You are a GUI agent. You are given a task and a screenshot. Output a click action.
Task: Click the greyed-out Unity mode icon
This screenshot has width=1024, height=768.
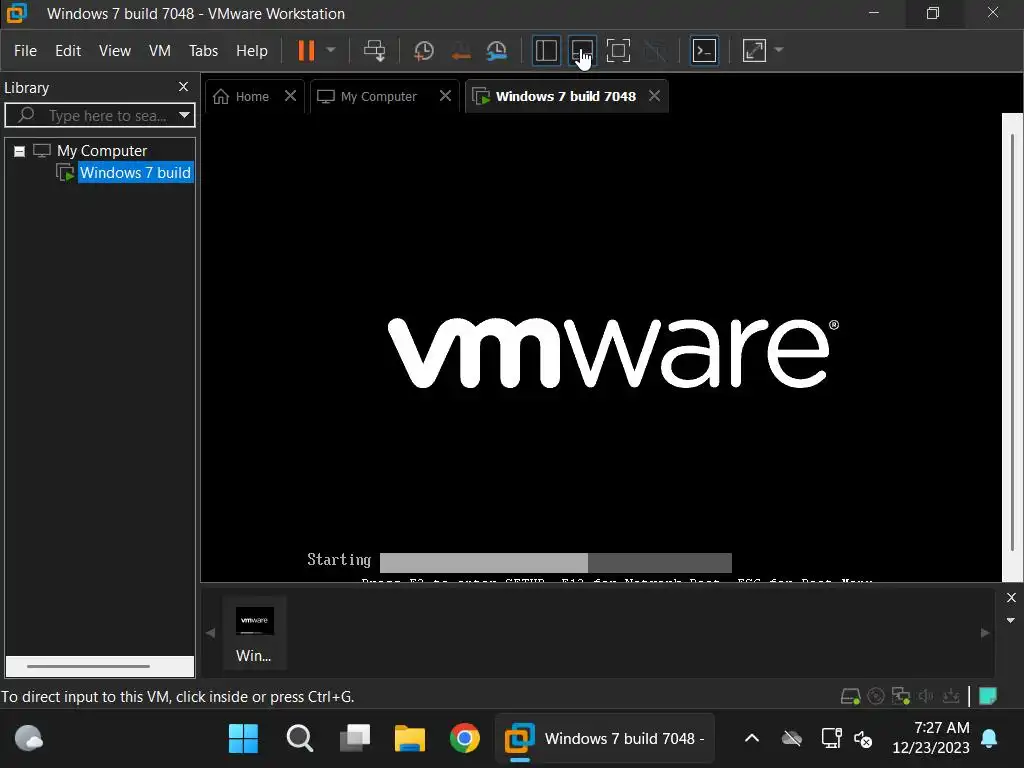click(x=655, y=50)
